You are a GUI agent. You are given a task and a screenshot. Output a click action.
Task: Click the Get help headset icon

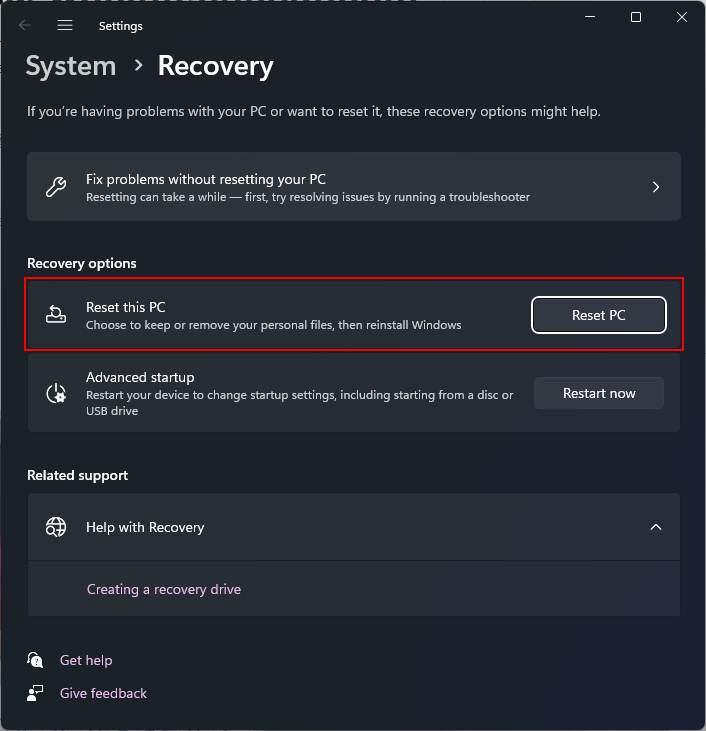(x=36, y=660)
